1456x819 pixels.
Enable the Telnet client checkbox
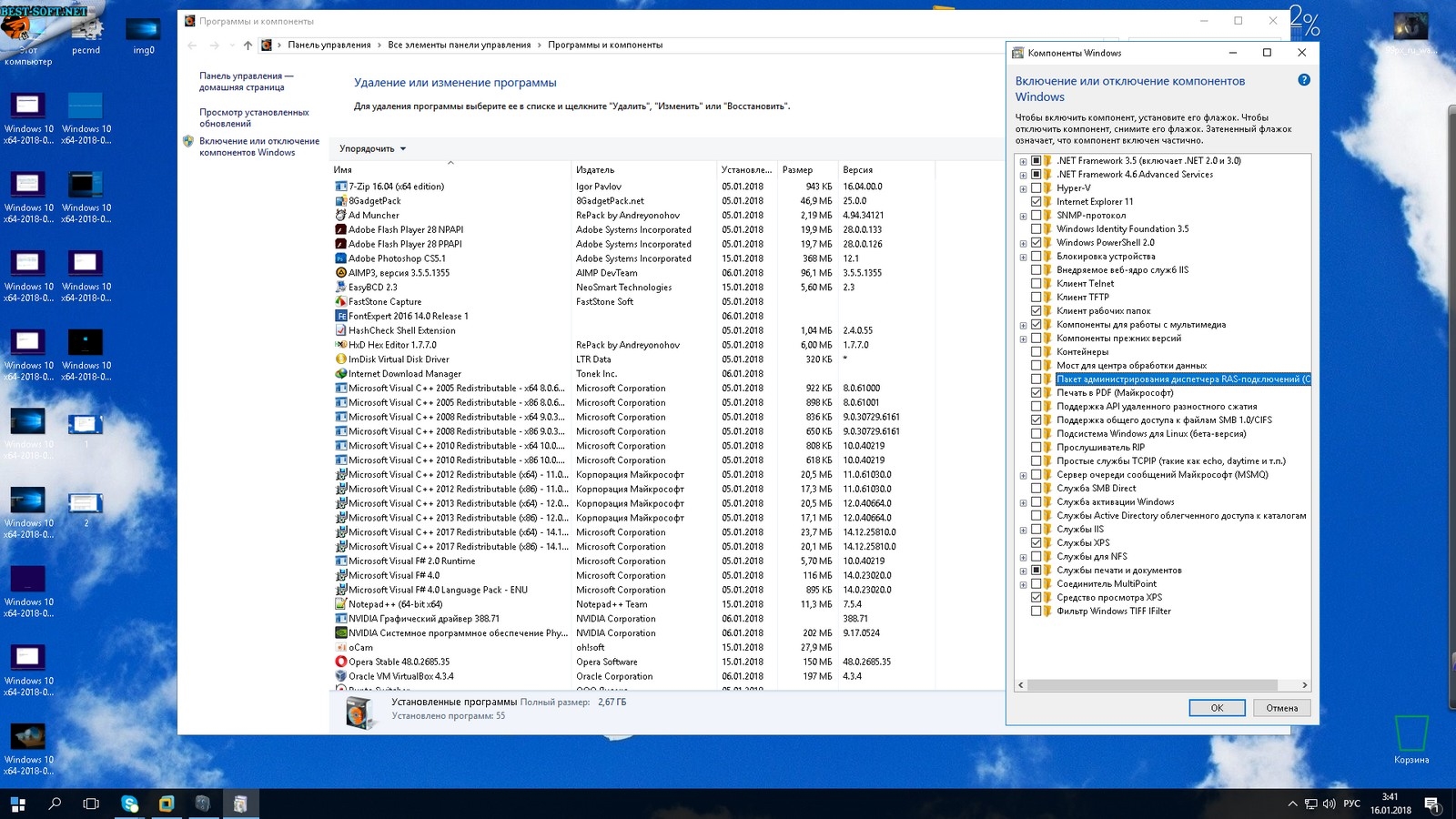[1036, 284]
